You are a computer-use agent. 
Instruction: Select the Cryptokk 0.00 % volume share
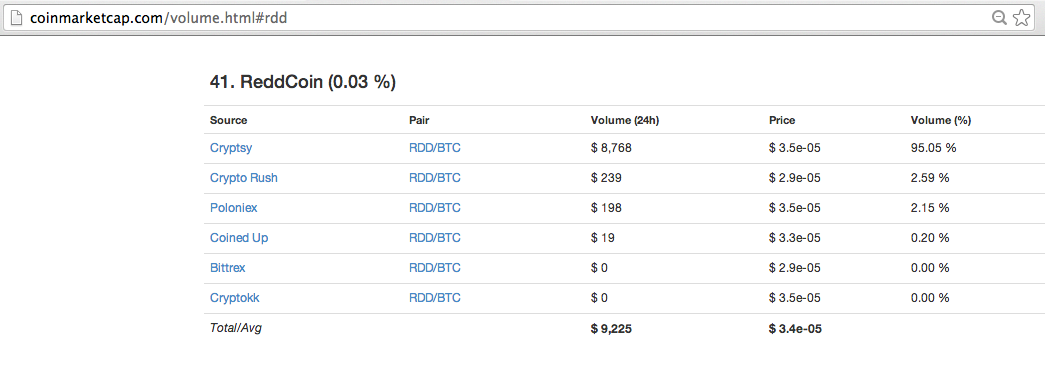click(x=930, y=298)
